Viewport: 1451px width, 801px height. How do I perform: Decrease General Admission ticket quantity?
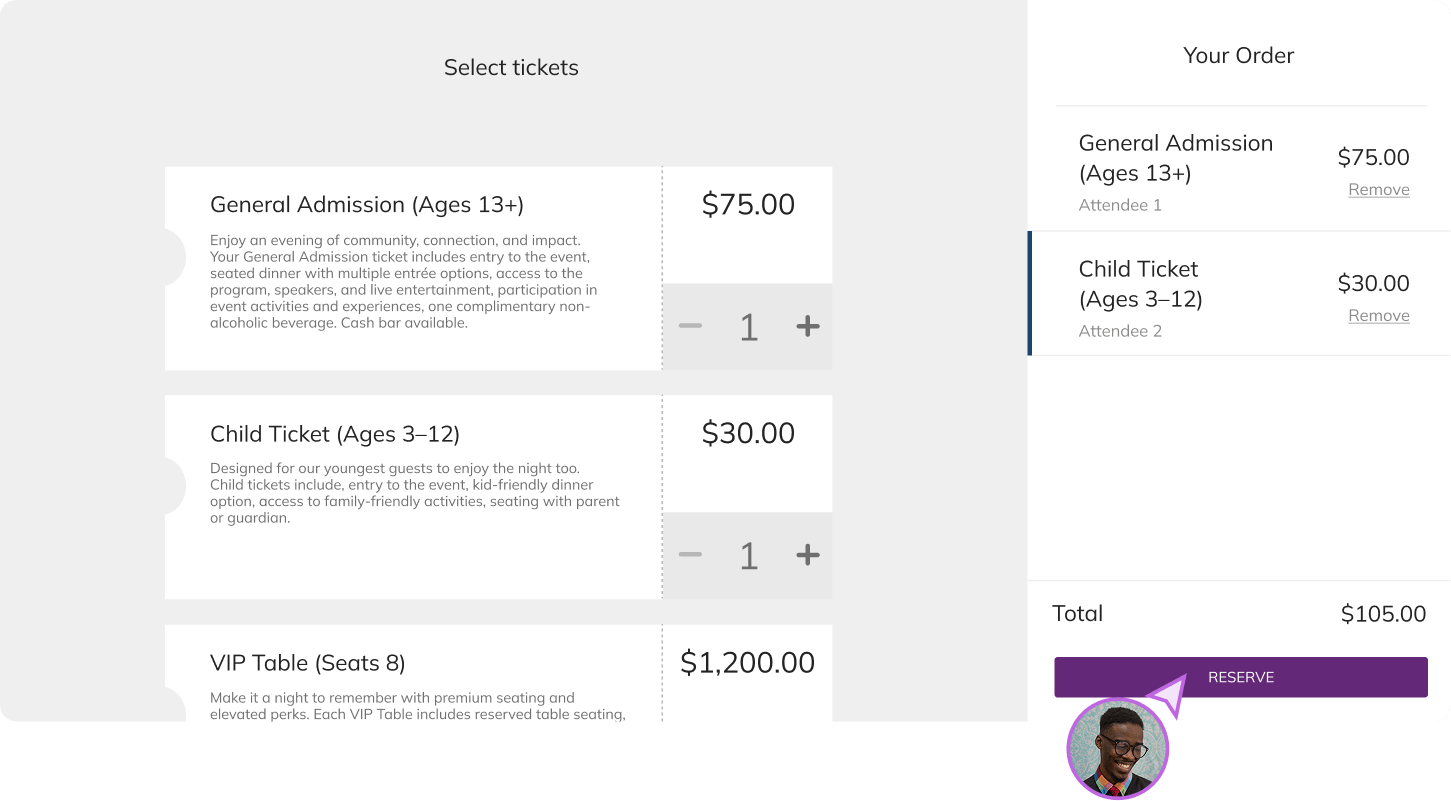click(690, 326)
